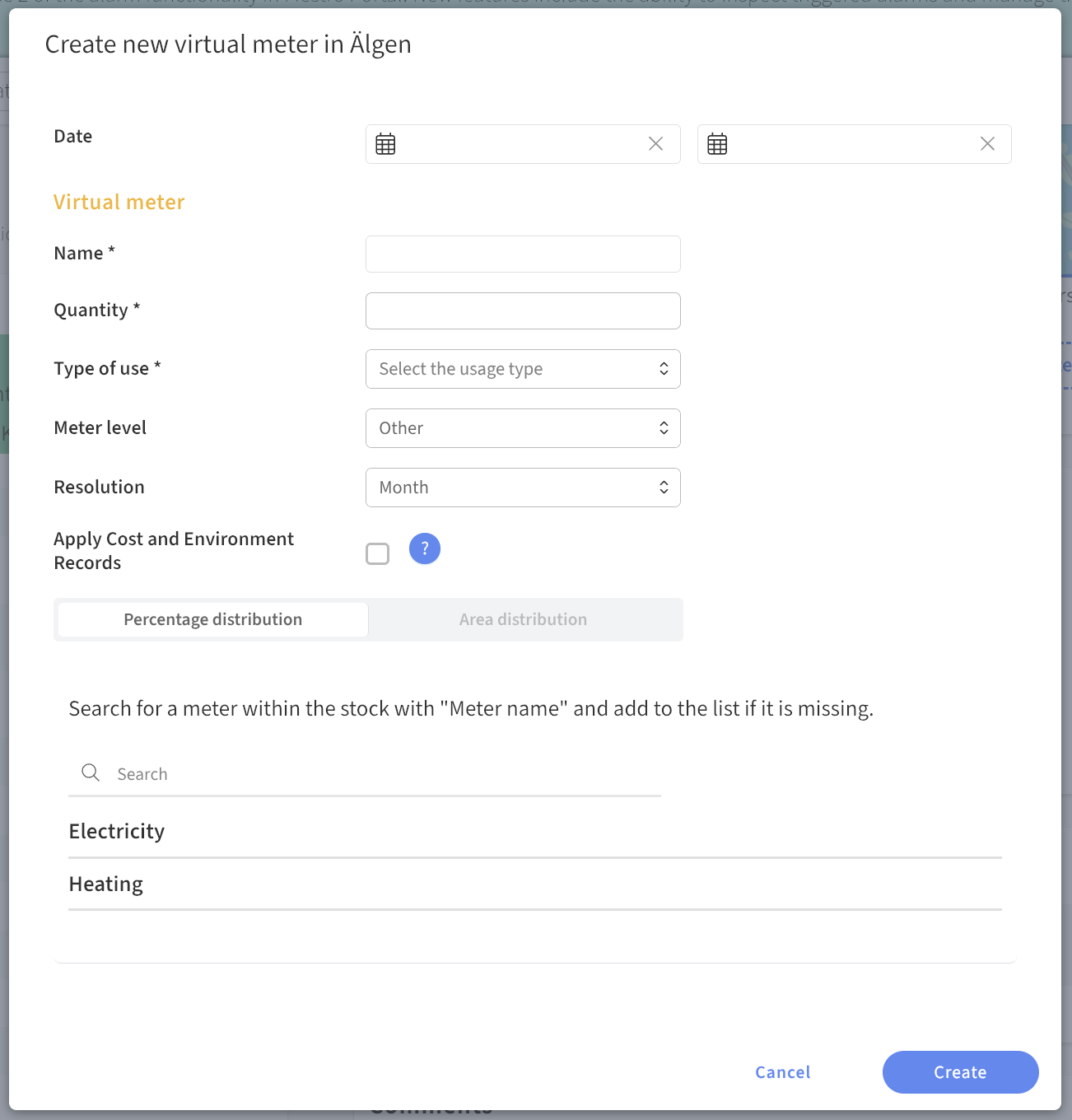The image size is (1072, 1120).
Task: Click the 'Apply Cost and Environment Records' label
Action: pyautogui.click(x=174, y=551)
